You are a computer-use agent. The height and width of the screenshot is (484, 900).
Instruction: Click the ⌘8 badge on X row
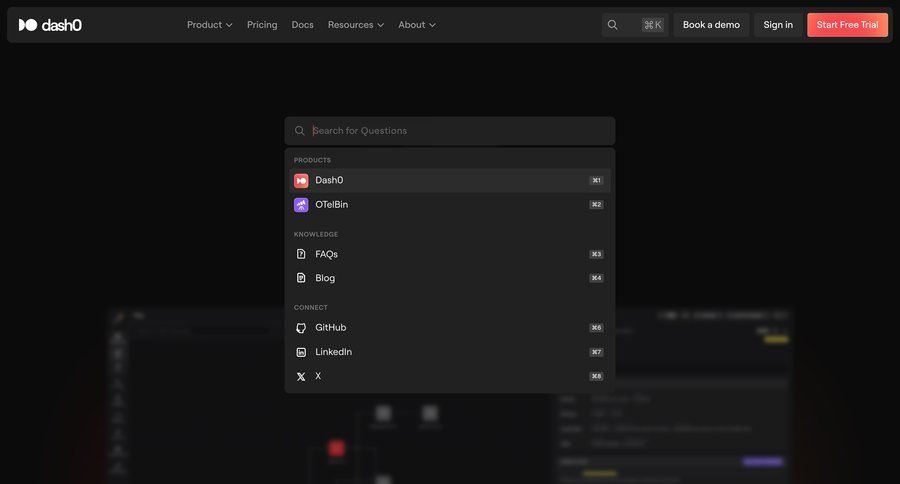(x=596, y=376)
